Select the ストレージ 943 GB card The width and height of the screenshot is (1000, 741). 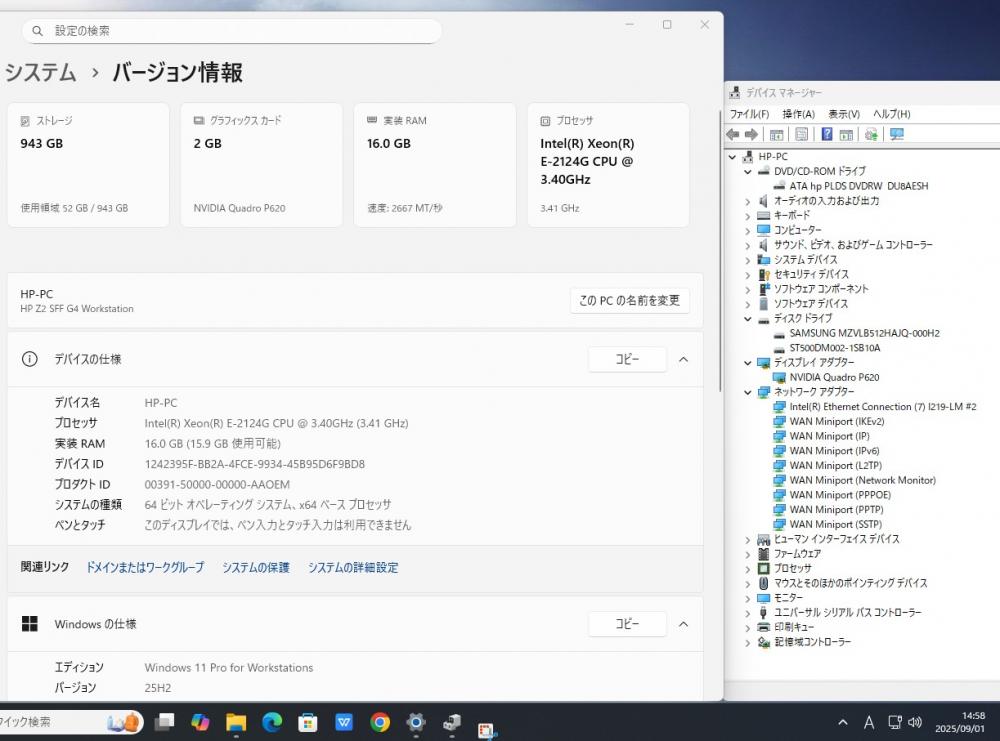tap(88, 165)
